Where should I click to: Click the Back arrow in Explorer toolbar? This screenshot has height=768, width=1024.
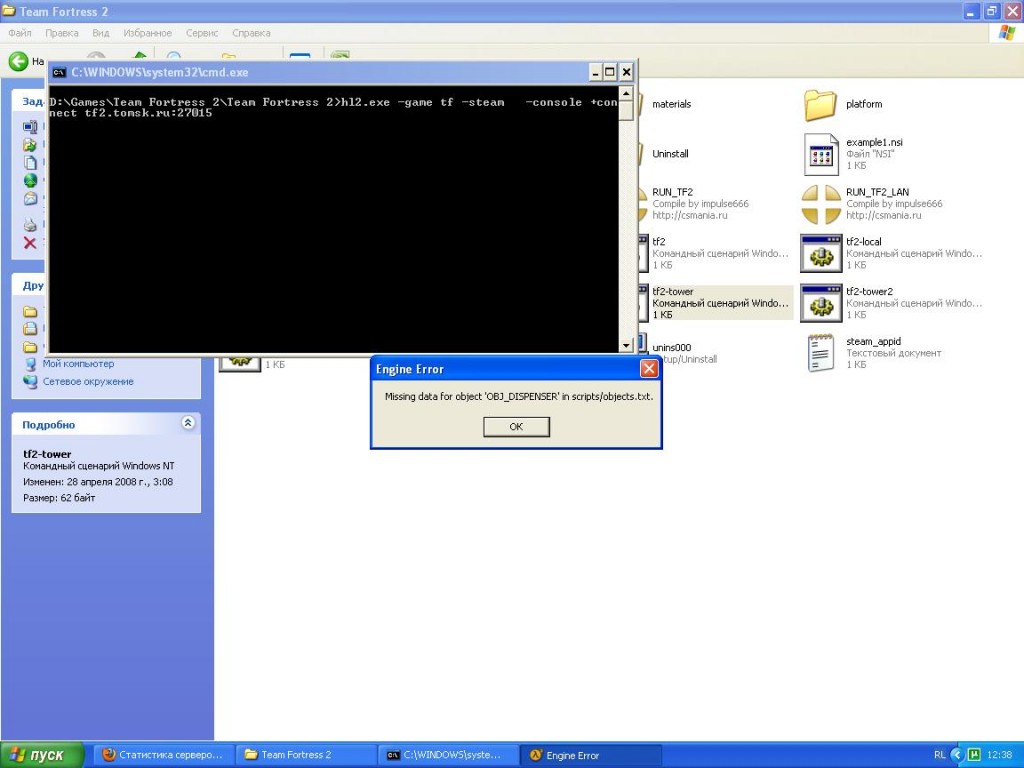point(18,61)
